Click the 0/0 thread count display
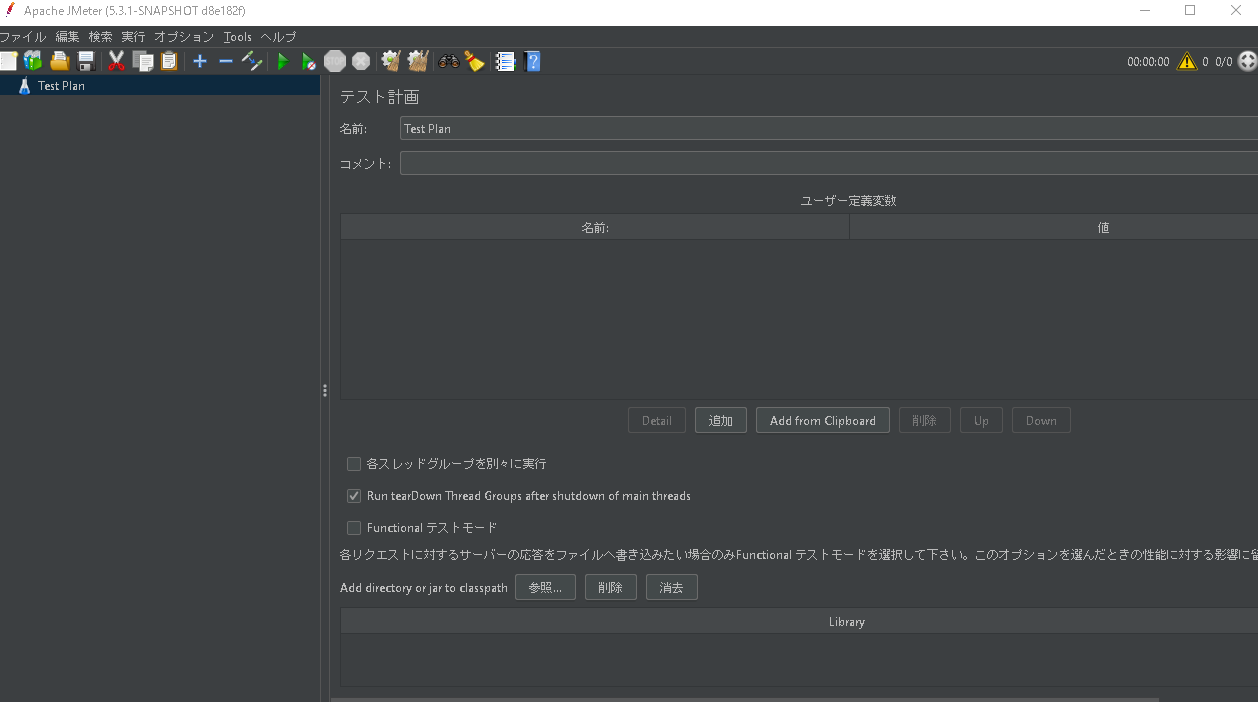Image resolution: width=1258 pixels, height=702 pixels. pyautogui.click(x=1223, y=61)
